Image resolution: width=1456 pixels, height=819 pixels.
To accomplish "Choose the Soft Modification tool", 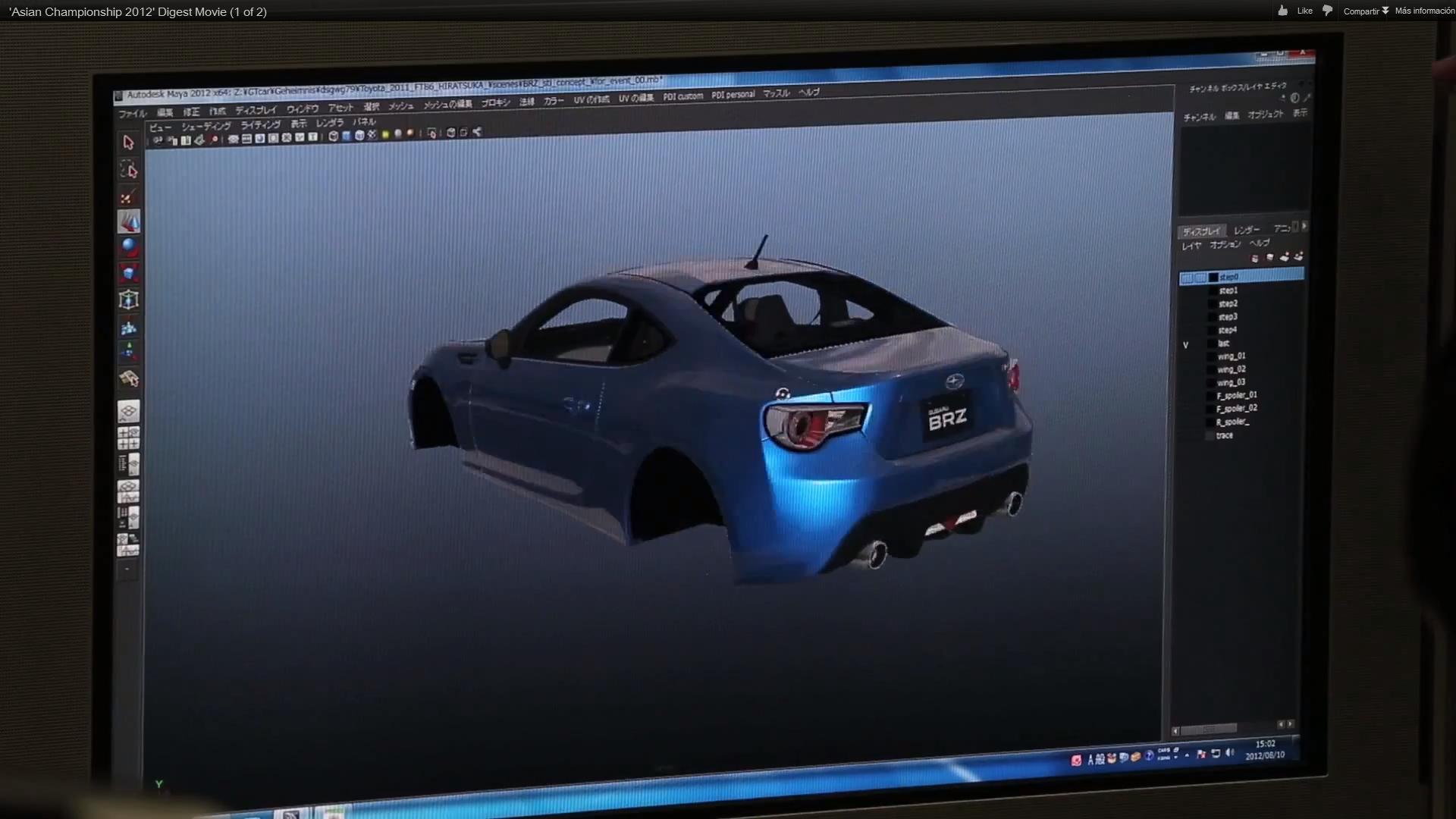I will click(x=129, y=327).
